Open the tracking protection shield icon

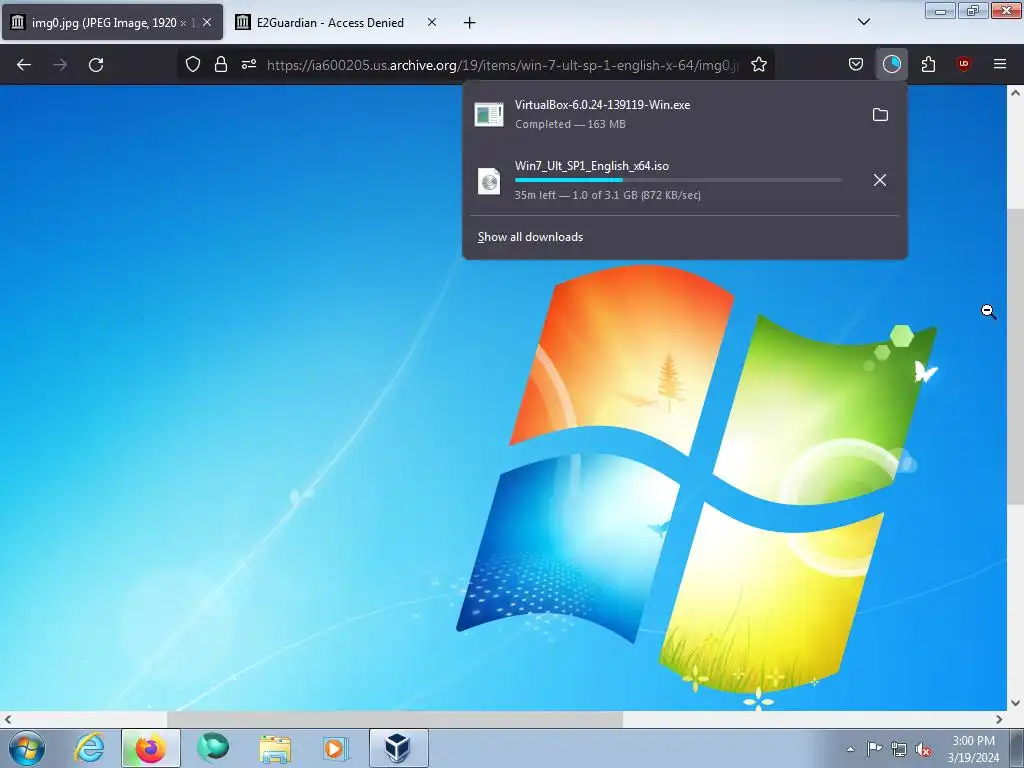193,64
